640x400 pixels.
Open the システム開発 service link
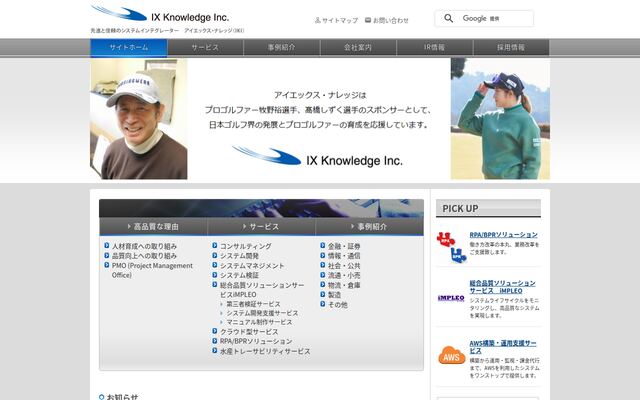click(240, 256)
